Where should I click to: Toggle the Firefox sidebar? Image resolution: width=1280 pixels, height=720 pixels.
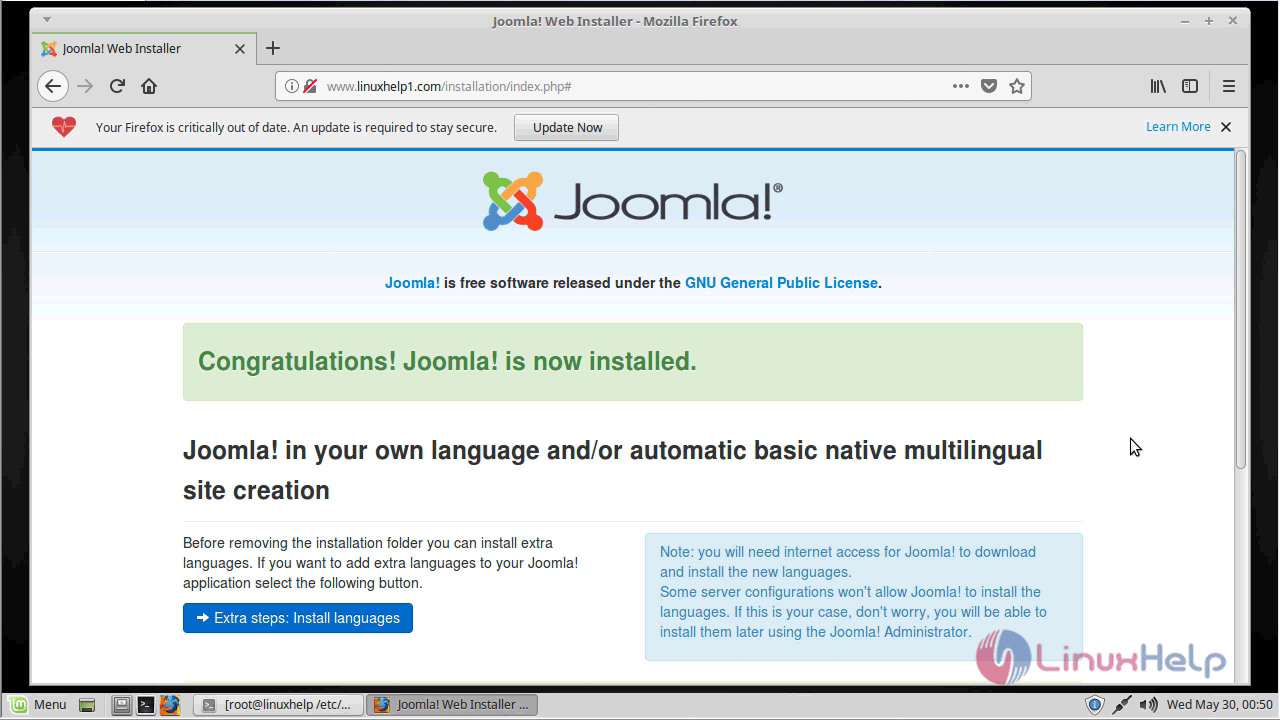click(1190, 86)
